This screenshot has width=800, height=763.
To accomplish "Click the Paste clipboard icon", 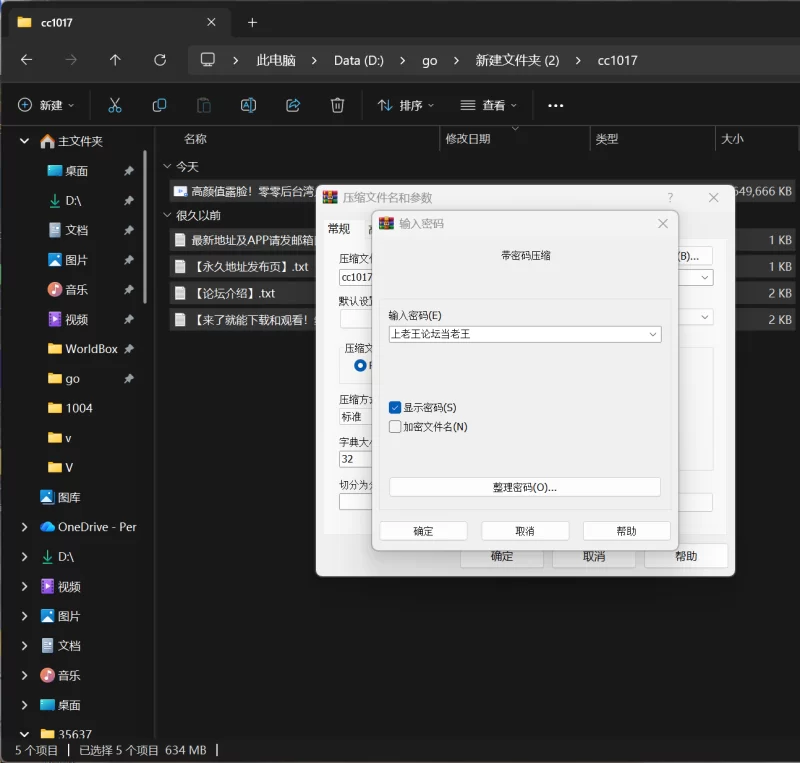I will point(204,105).
